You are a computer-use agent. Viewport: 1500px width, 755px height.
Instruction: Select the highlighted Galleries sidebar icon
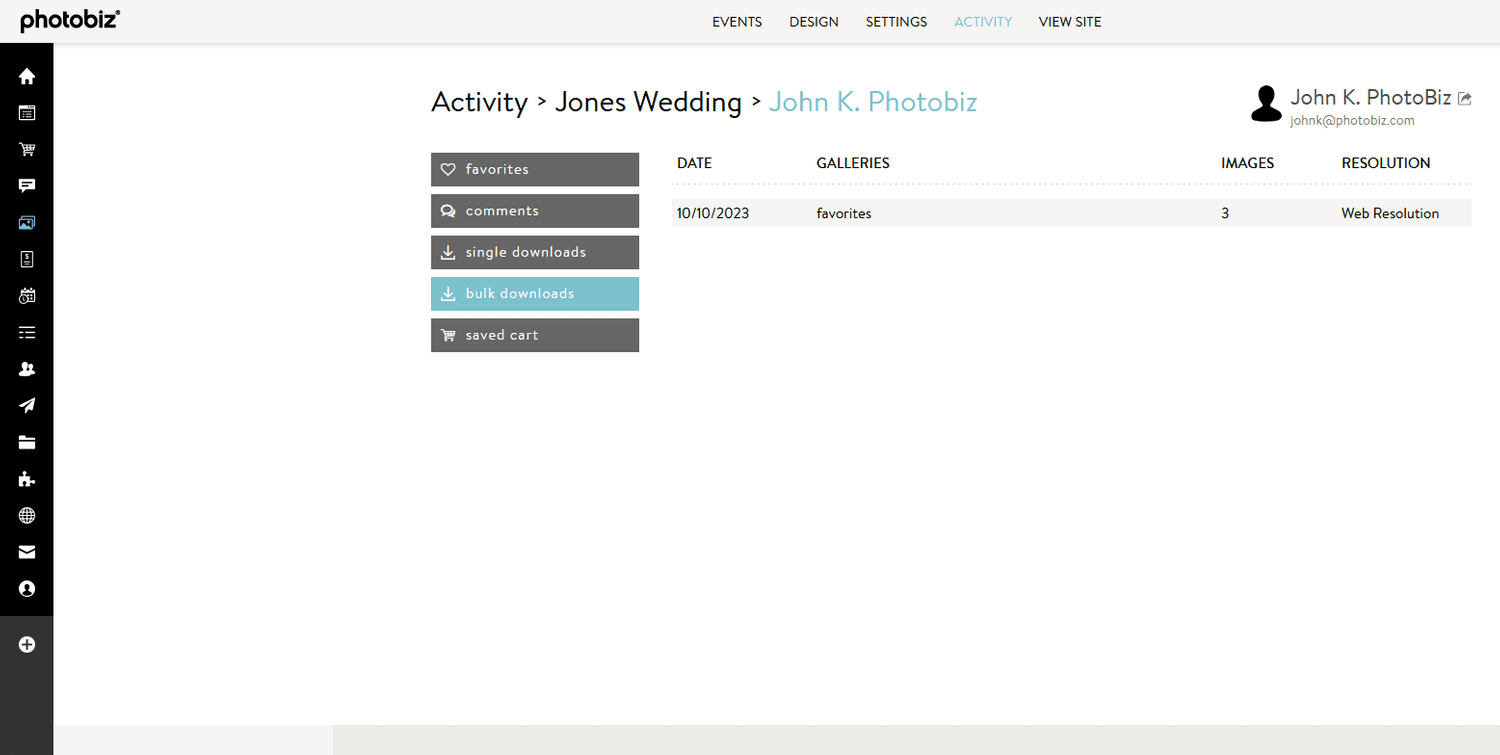[x=27, y=222]
